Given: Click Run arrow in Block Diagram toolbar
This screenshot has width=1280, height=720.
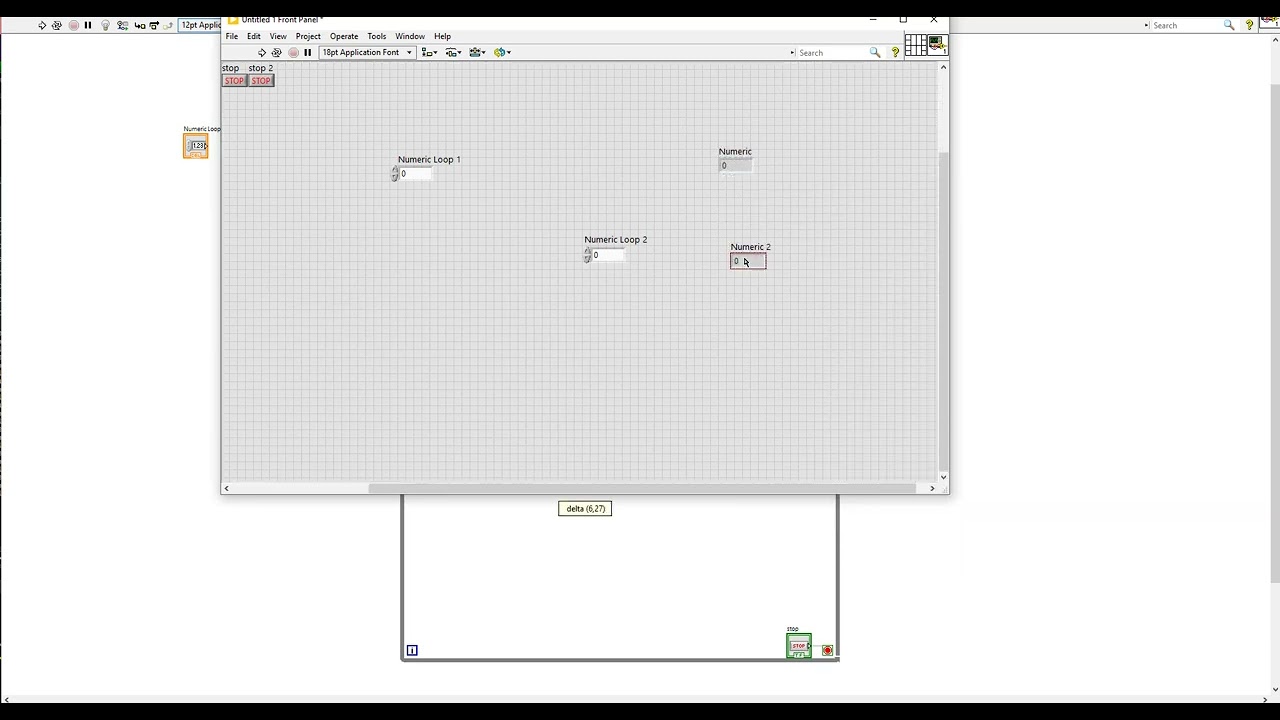Looking at the screenshot, I should 42,25.
